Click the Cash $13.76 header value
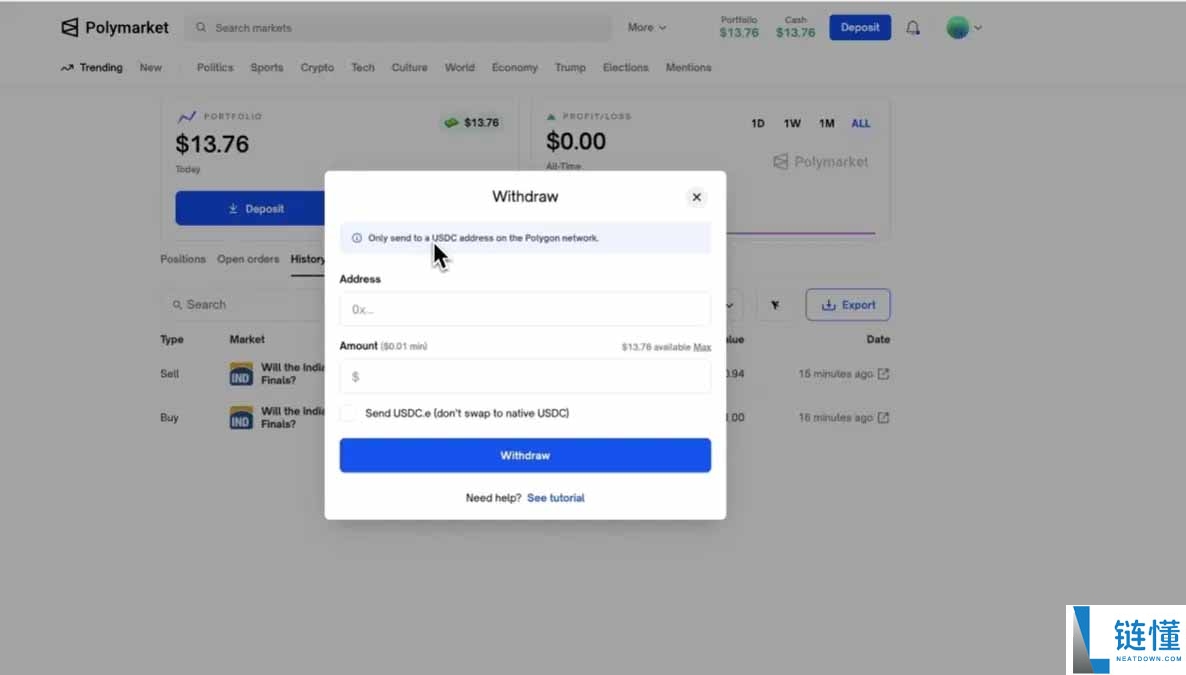The image size is (1186, 675). pos(796,33)
